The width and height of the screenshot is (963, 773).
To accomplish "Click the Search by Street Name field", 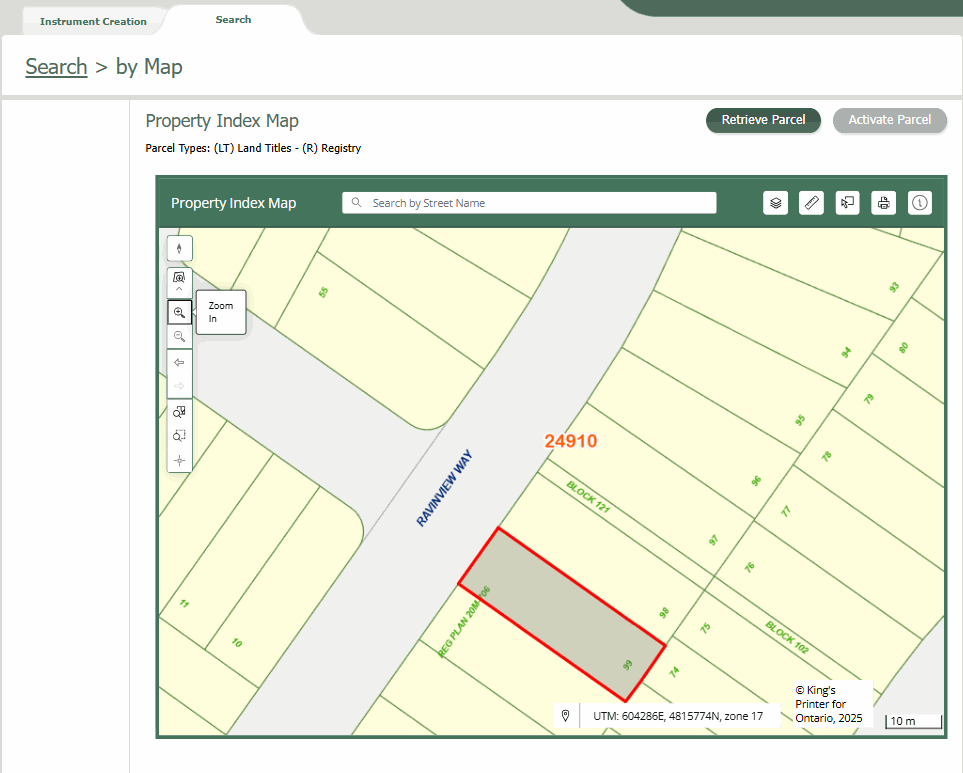I will (529, 203).
